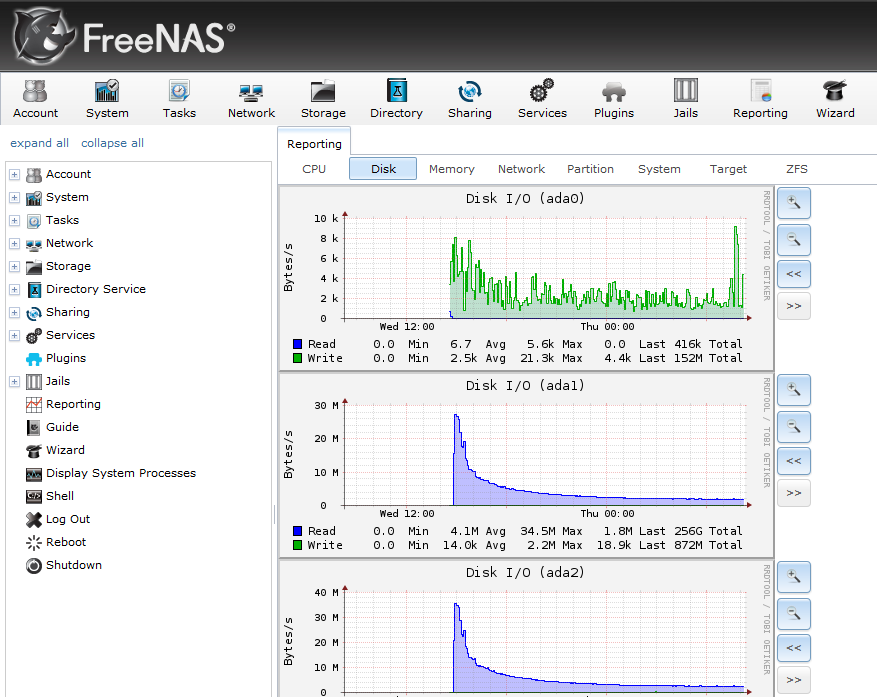Expand the Storage tree node
Viewport: 877px width, 697px height.
point(14,267)
